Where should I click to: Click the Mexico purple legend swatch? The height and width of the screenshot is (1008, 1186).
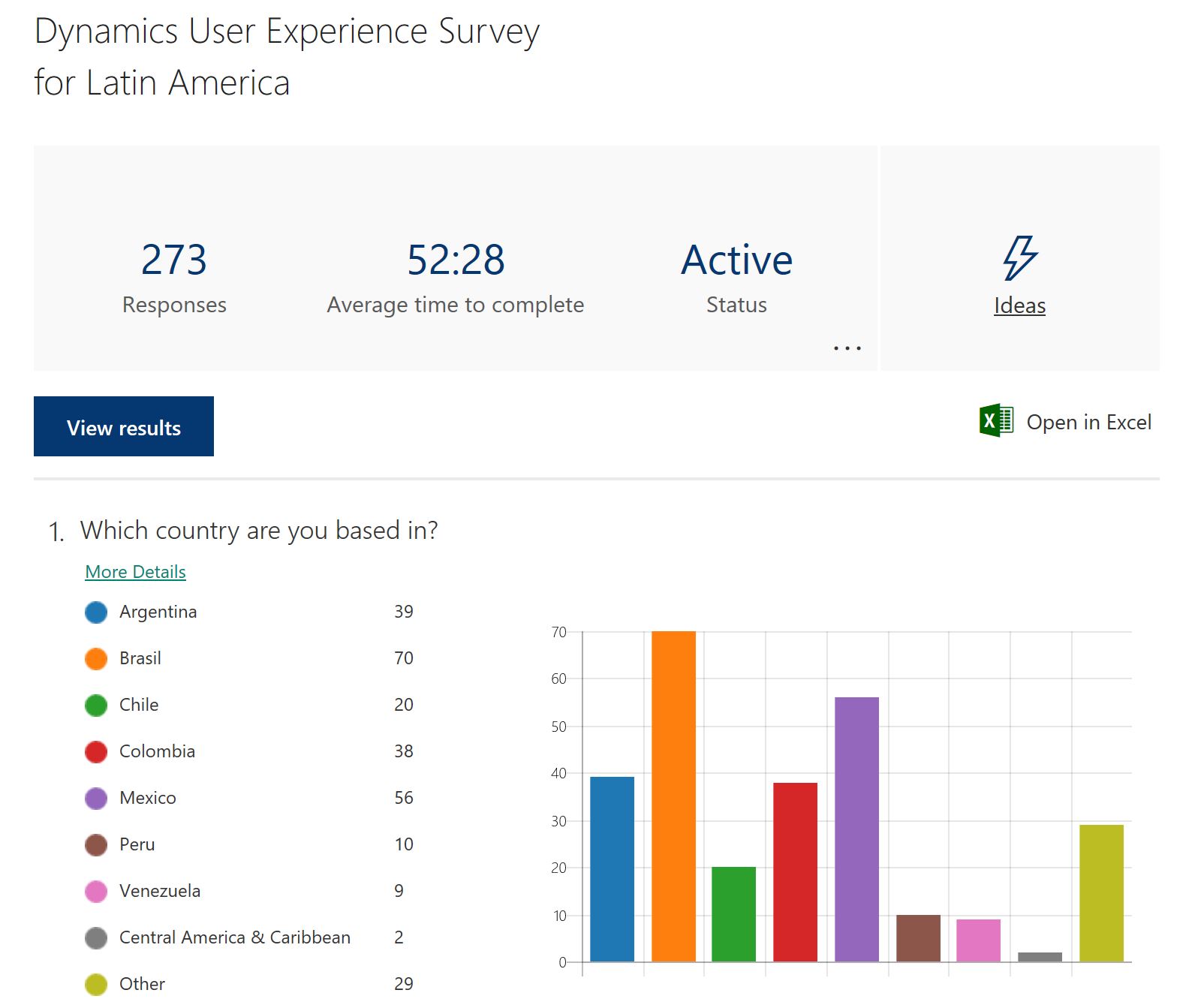coord(96,799)
